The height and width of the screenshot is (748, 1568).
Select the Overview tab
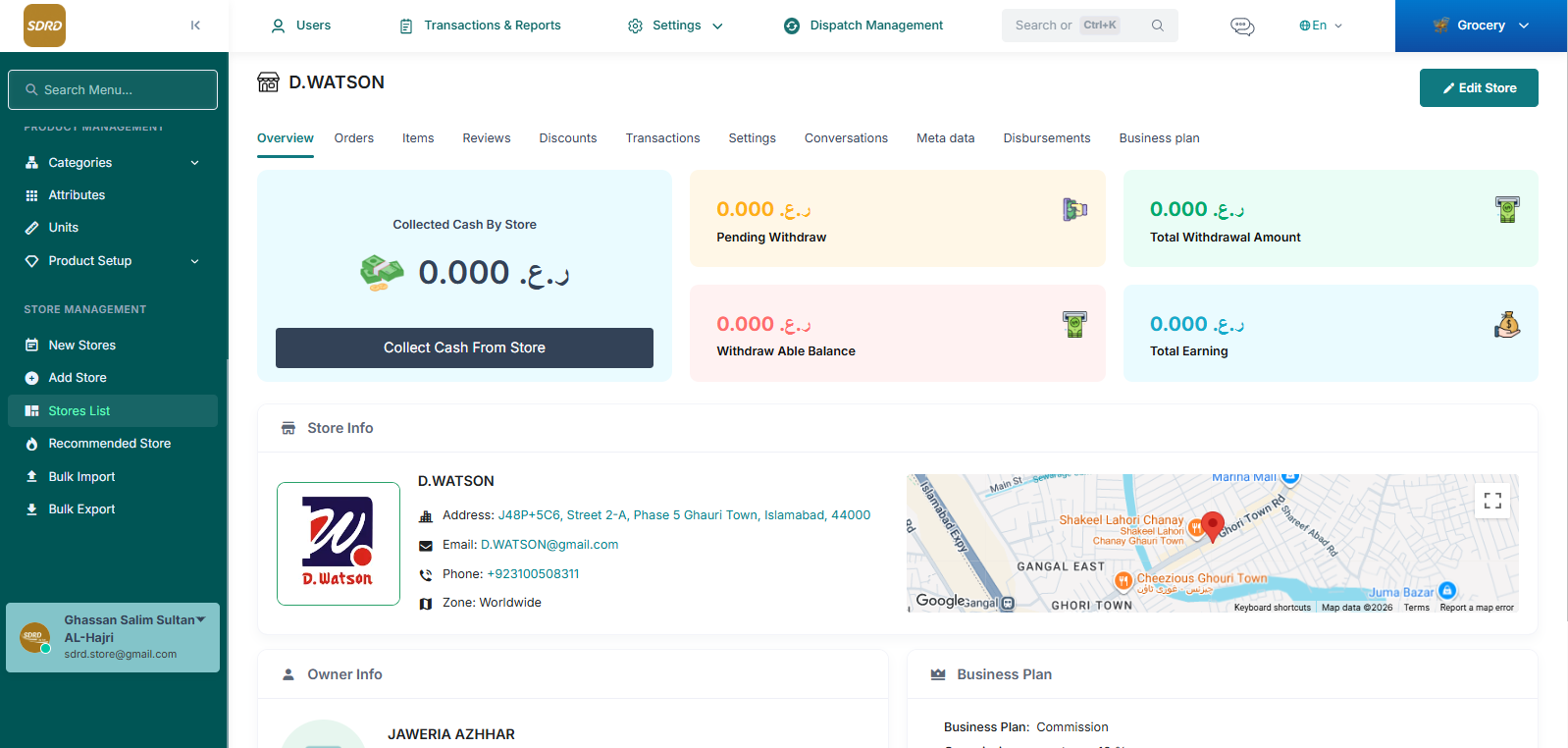(286, 138)
